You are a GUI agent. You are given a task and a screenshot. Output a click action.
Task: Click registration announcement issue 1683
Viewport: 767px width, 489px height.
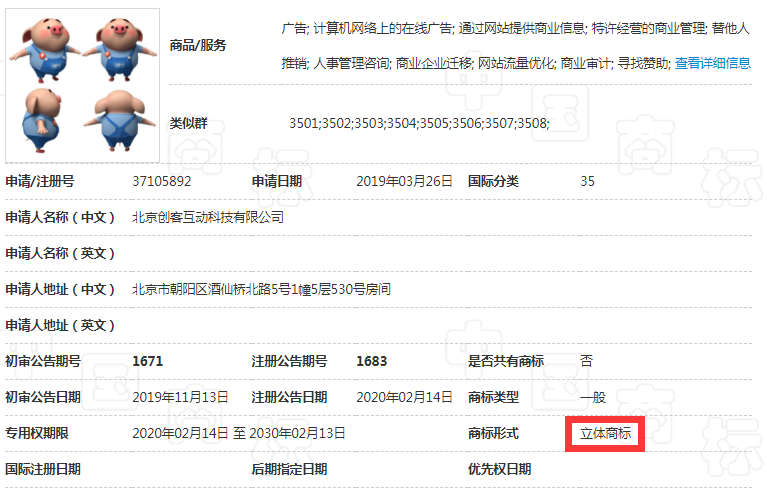click(372, 361)
